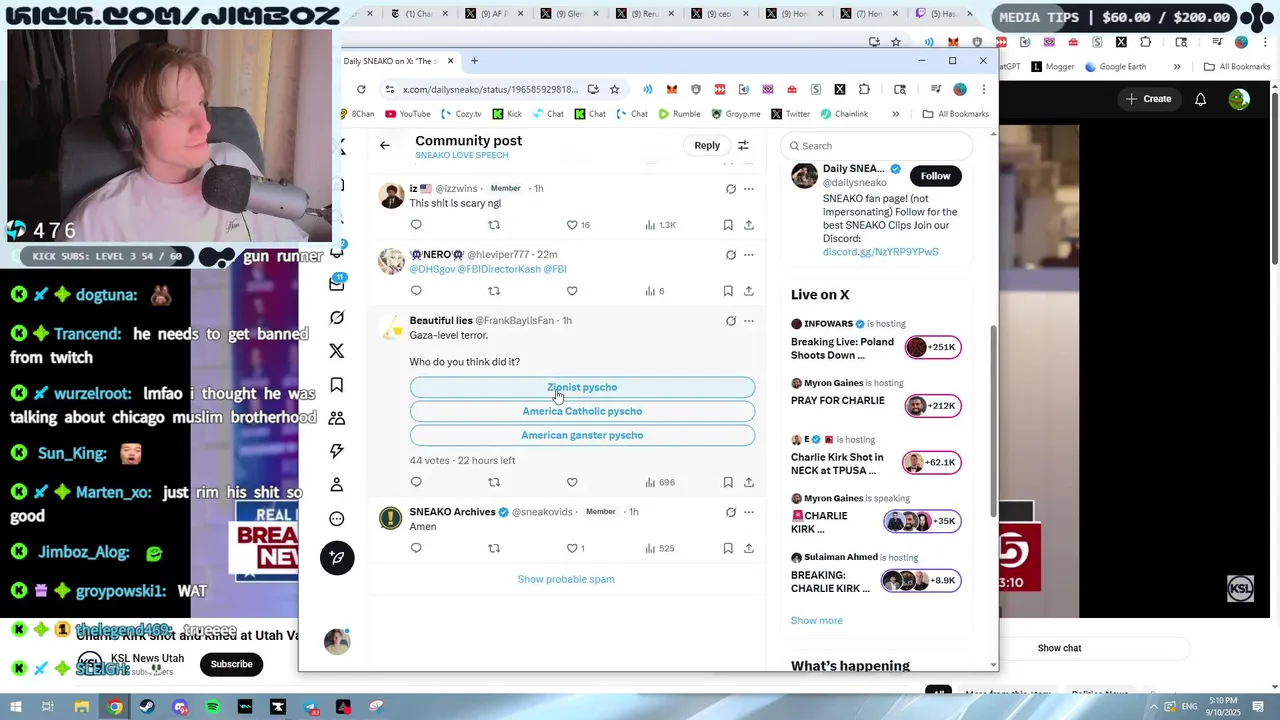Click the Windows Start button
The width and height of the screenshot is (1280, 720).
16,707
